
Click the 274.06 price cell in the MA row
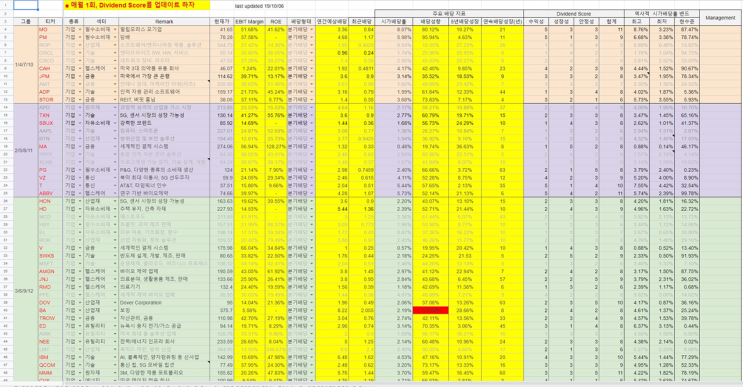(x=222, y=146)
